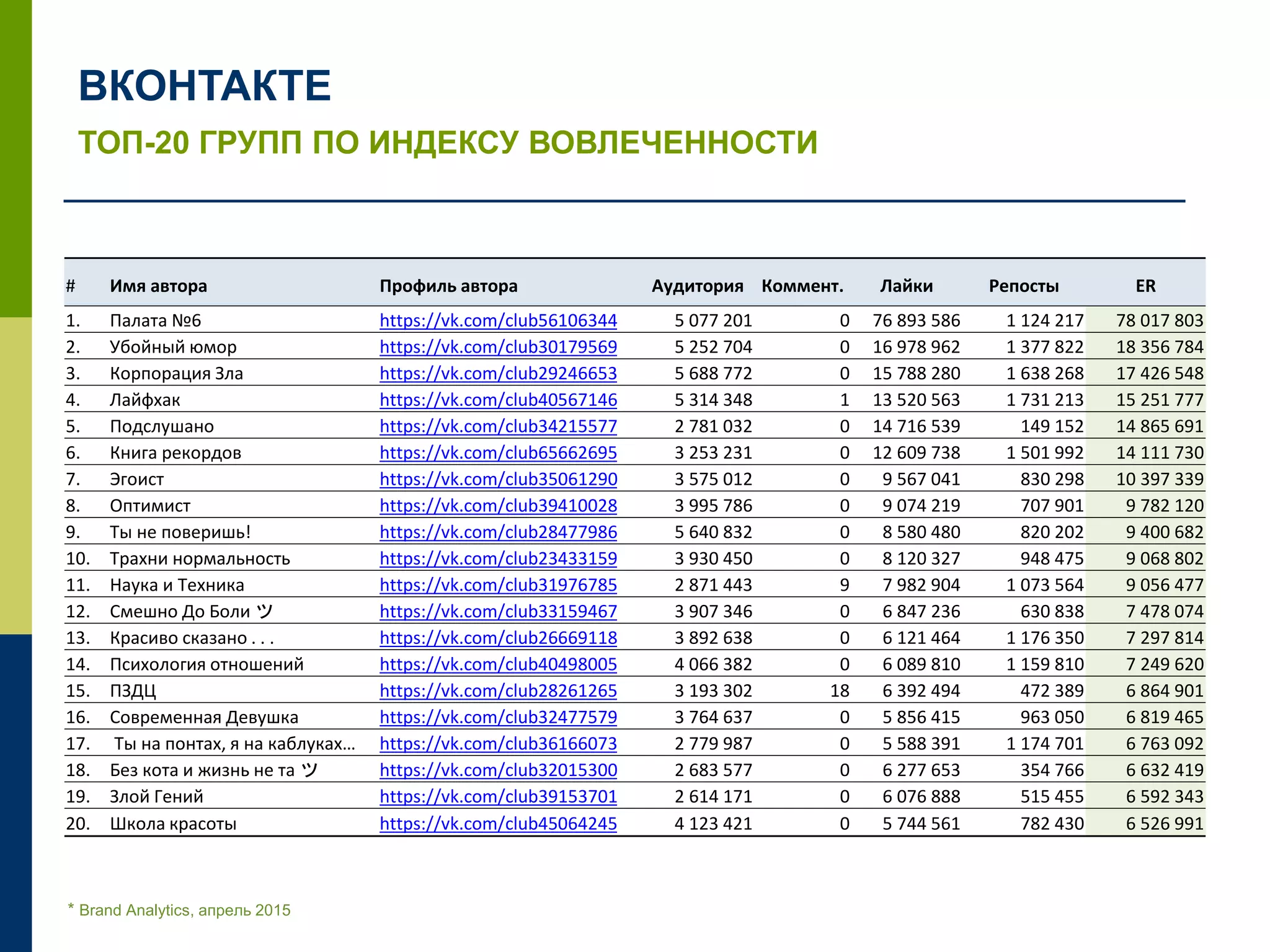Open the ПЗДЦ club28261265 link

[498, 691]
